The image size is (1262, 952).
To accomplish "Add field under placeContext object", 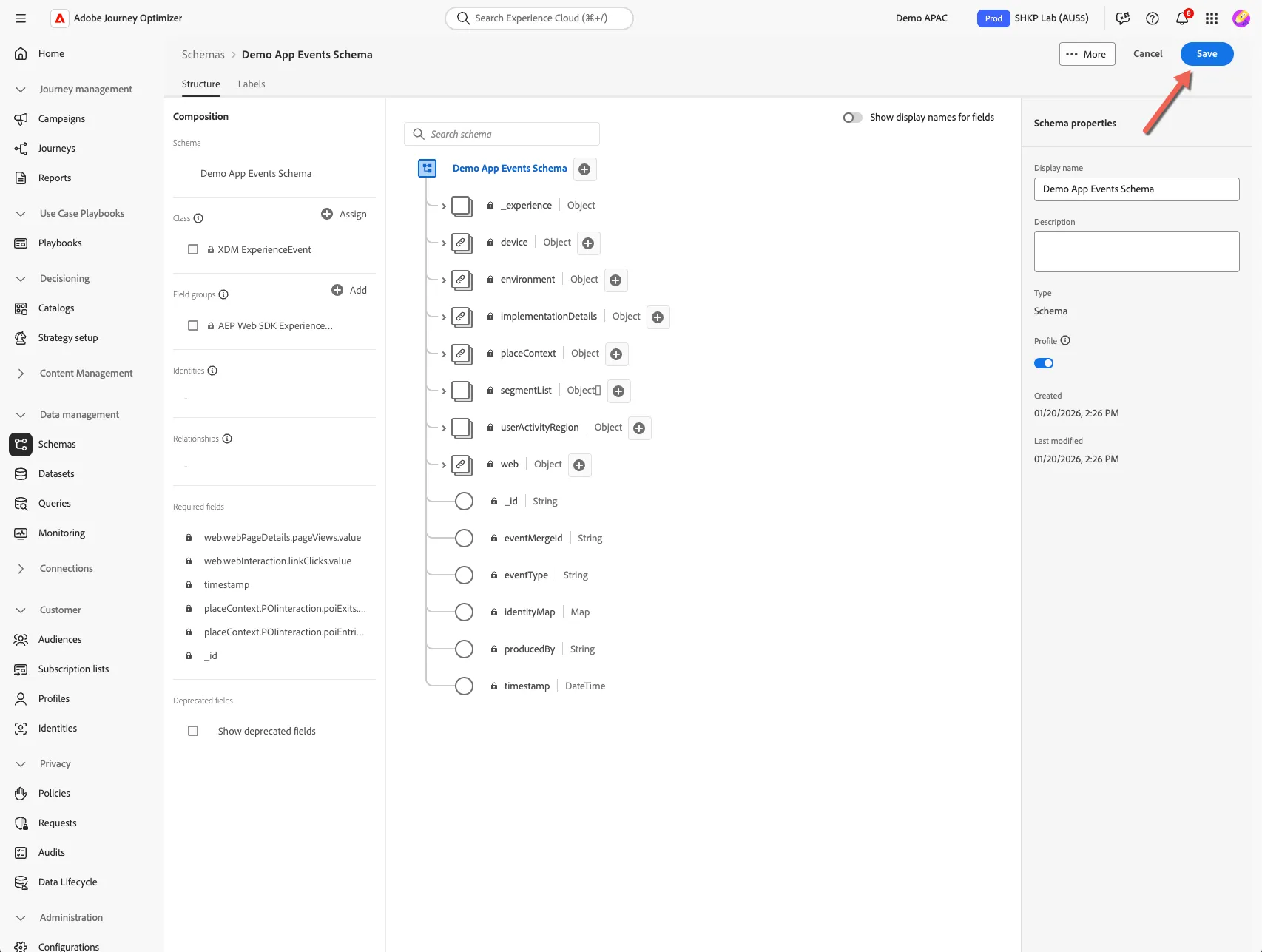I will pyautogui.click(x=616, y=354).
